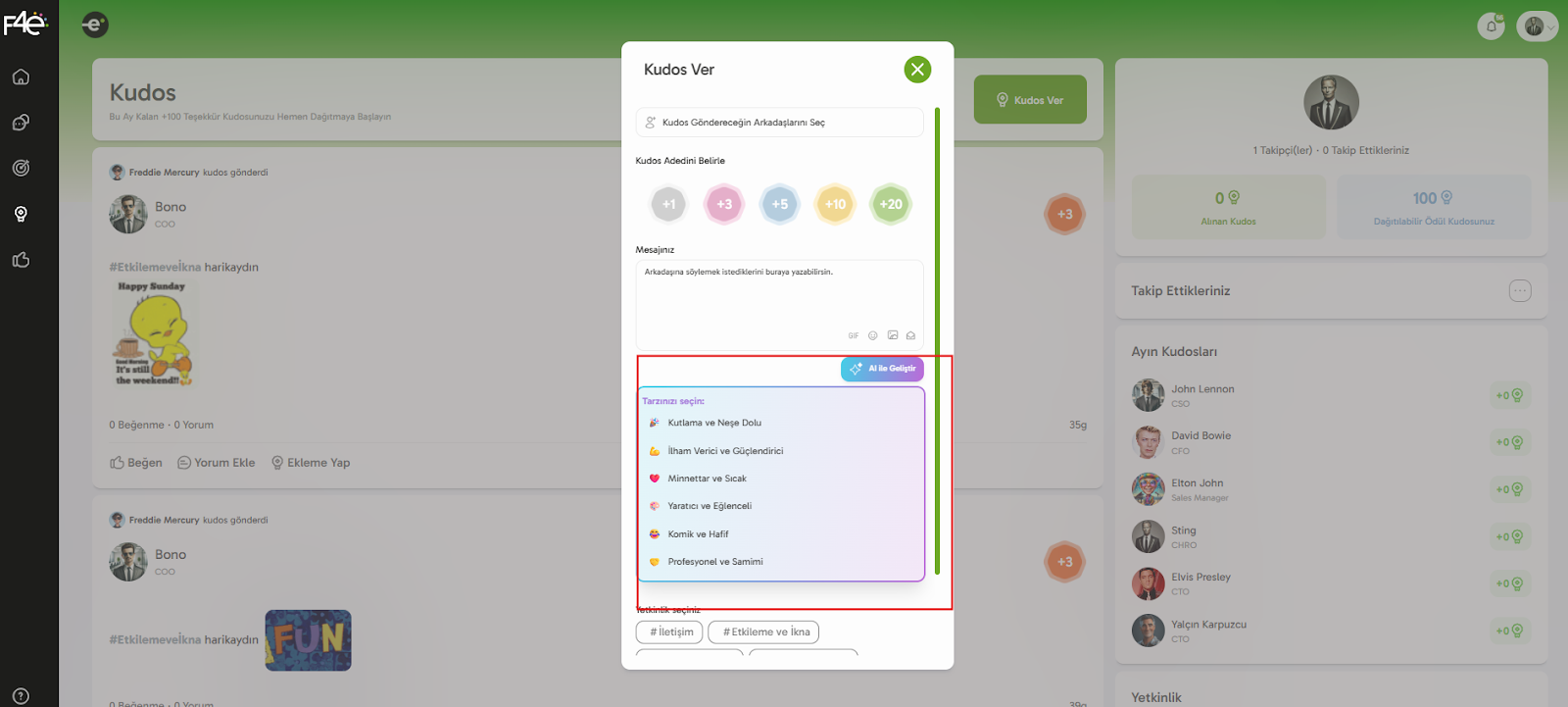Click the home icon in left sidebar
The image size is (1568, 707).
pos(21,76)
